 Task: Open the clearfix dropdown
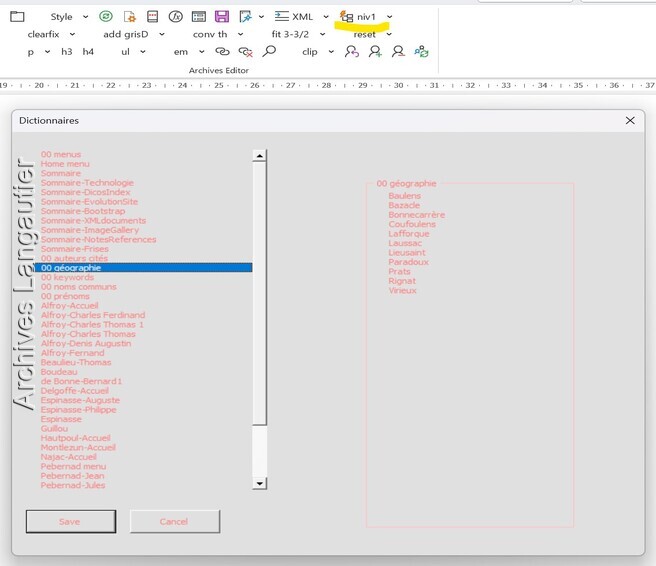72,34
